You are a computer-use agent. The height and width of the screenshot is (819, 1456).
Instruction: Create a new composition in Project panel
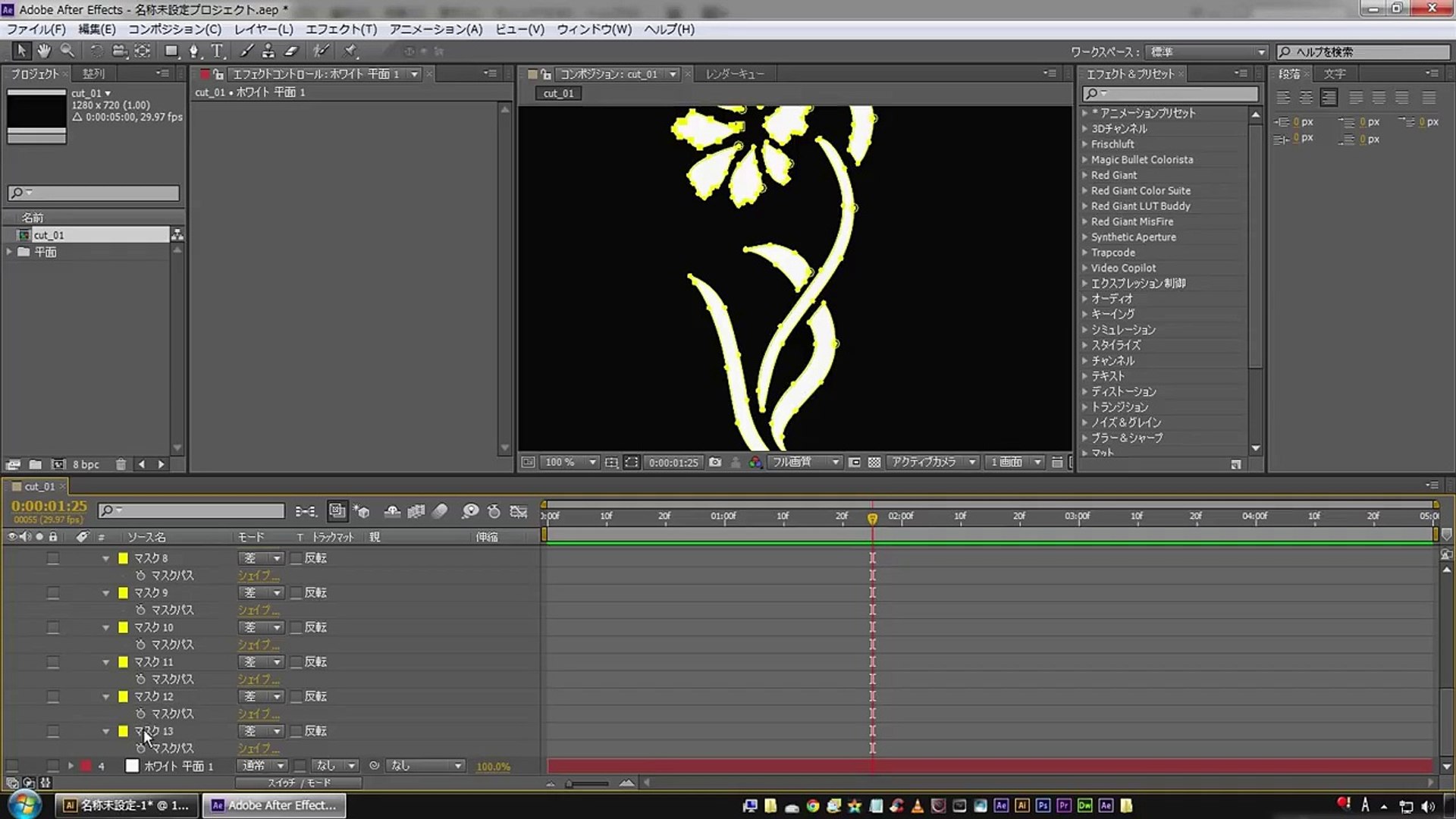pos(58,464)
